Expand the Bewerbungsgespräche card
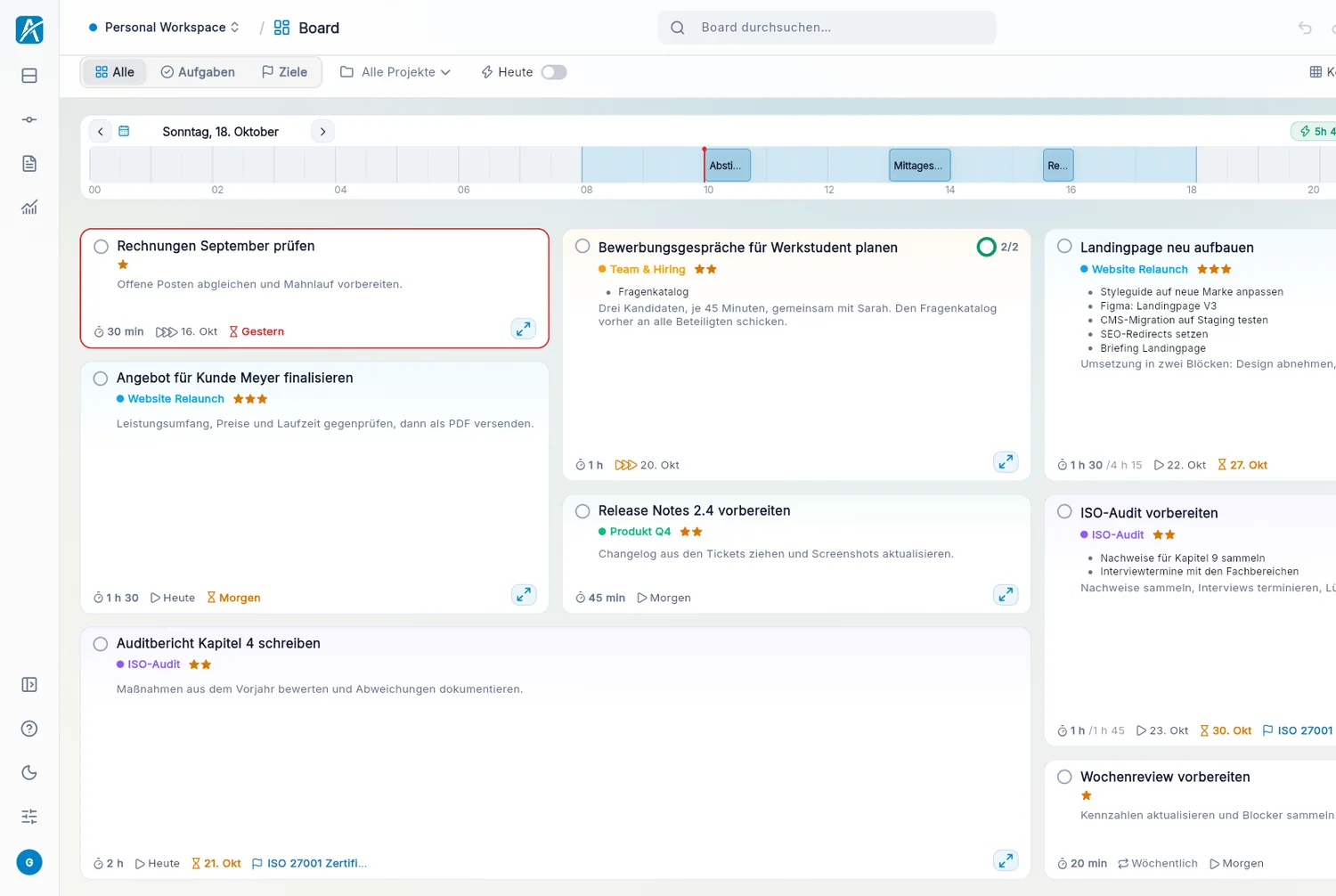1336x896 pixels. [x=1006, y=461]
